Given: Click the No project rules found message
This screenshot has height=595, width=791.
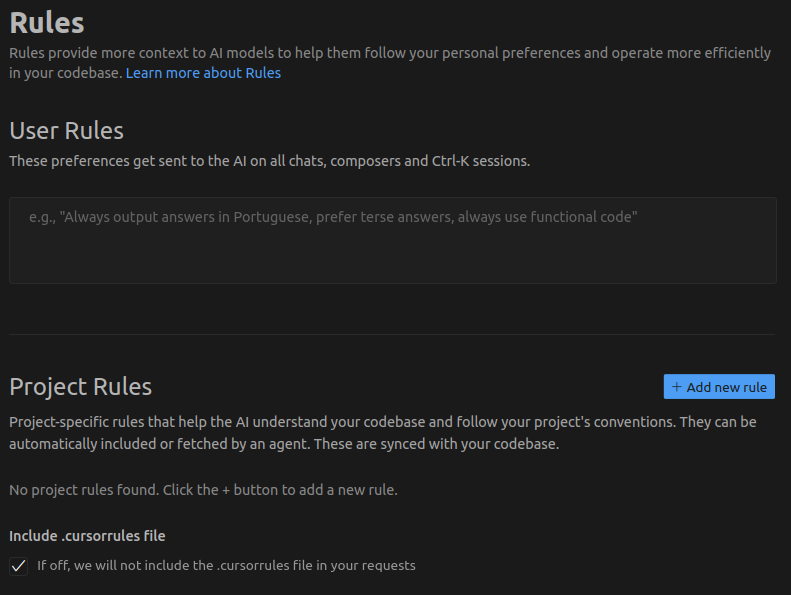Looking at the screenshot, I should click(x=203, y=490).
